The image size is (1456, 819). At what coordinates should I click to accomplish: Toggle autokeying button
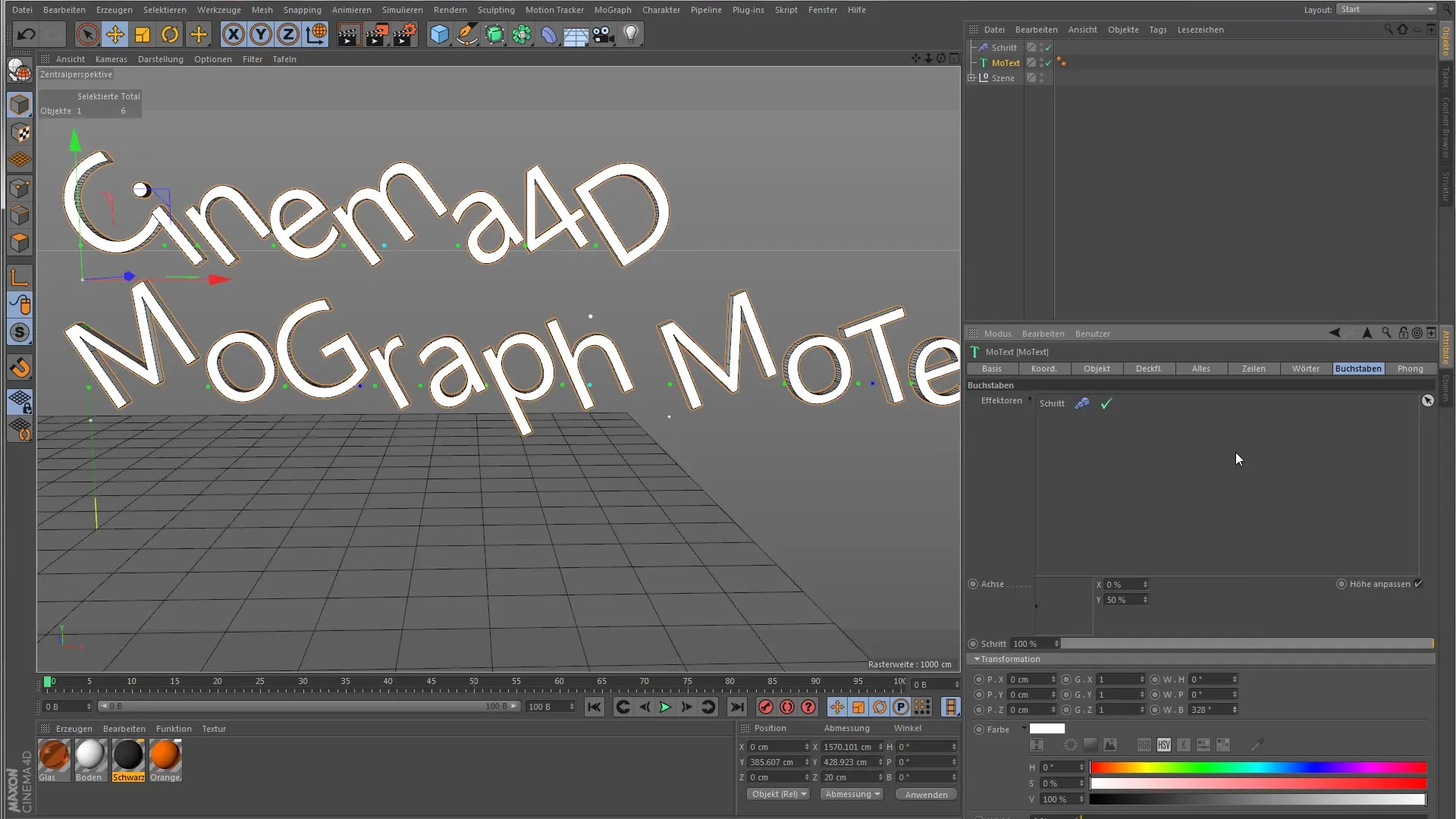(x=787, y=707)
